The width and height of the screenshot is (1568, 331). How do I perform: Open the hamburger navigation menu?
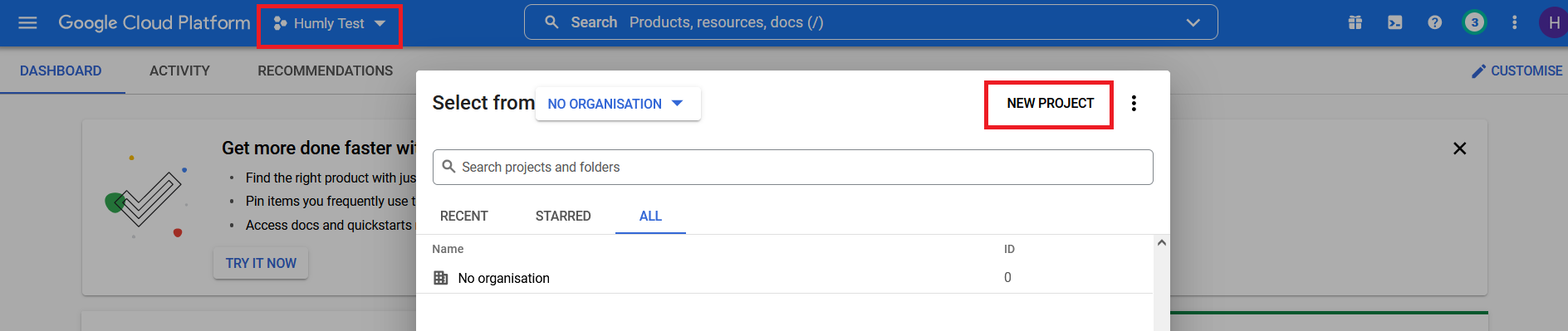click(x=27, y=23)
